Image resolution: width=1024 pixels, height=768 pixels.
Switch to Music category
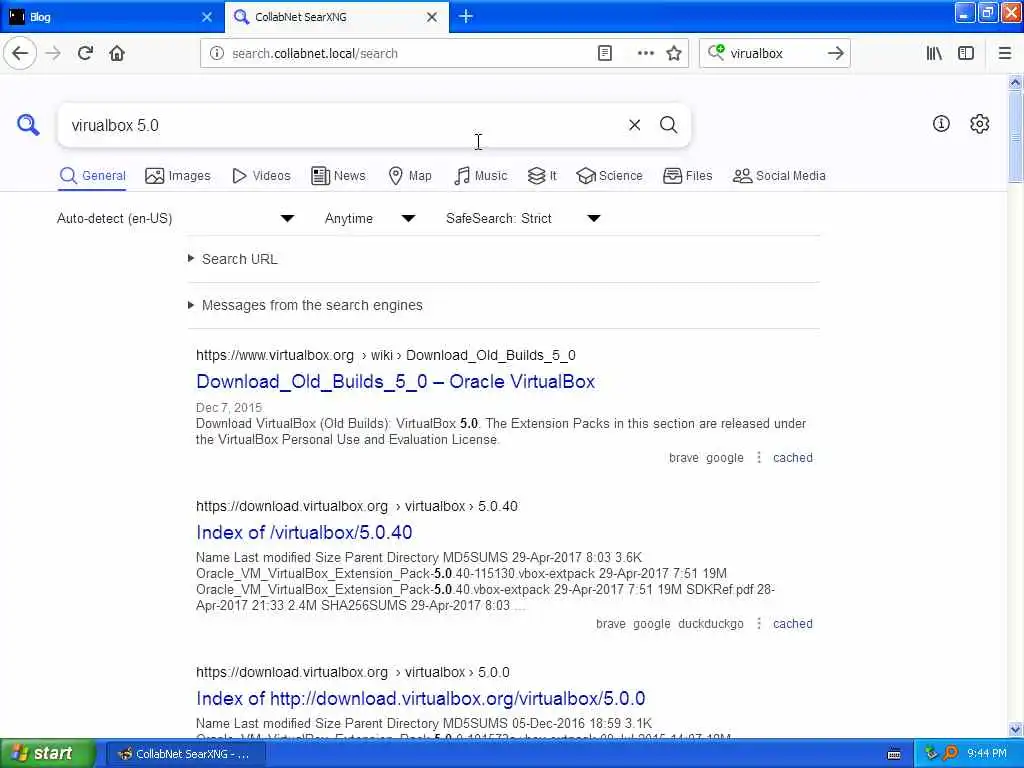(481, 175)
